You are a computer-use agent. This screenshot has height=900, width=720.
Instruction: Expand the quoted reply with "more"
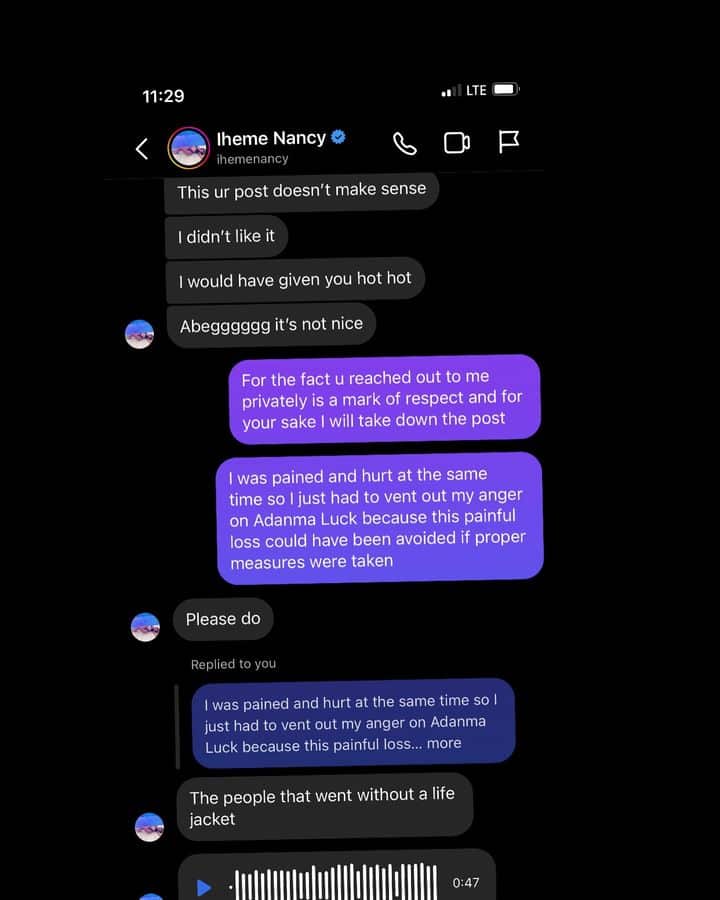444,743
